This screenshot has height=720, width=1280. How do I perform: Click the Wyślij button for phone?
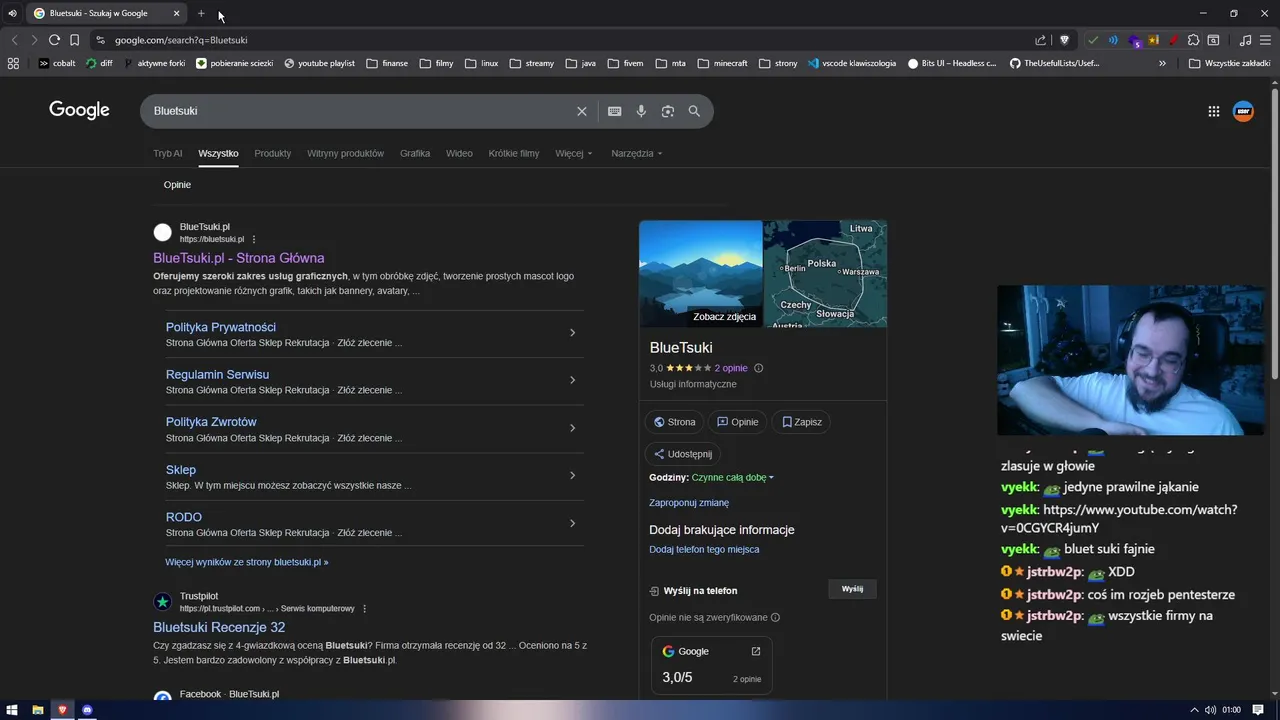pos(852,589)
